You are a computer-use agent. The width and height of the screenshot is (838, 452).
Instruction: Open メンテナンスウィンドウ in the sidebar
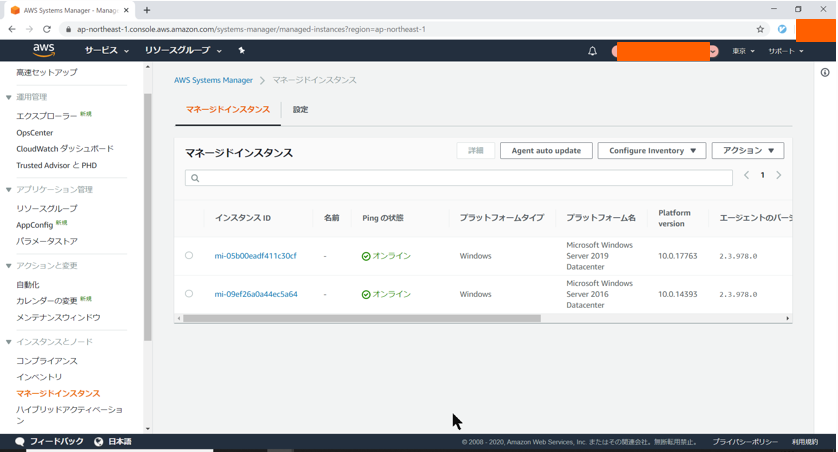pos(58,317)
